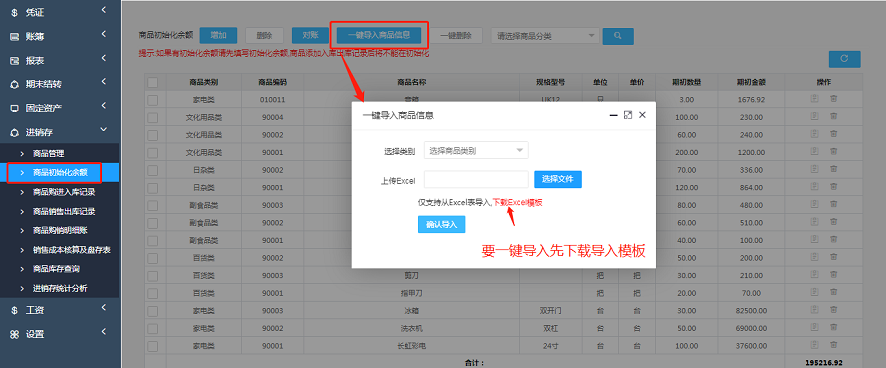Click trash icon in the 864.00 row
The image size is (886, 368).
point(833,187)
